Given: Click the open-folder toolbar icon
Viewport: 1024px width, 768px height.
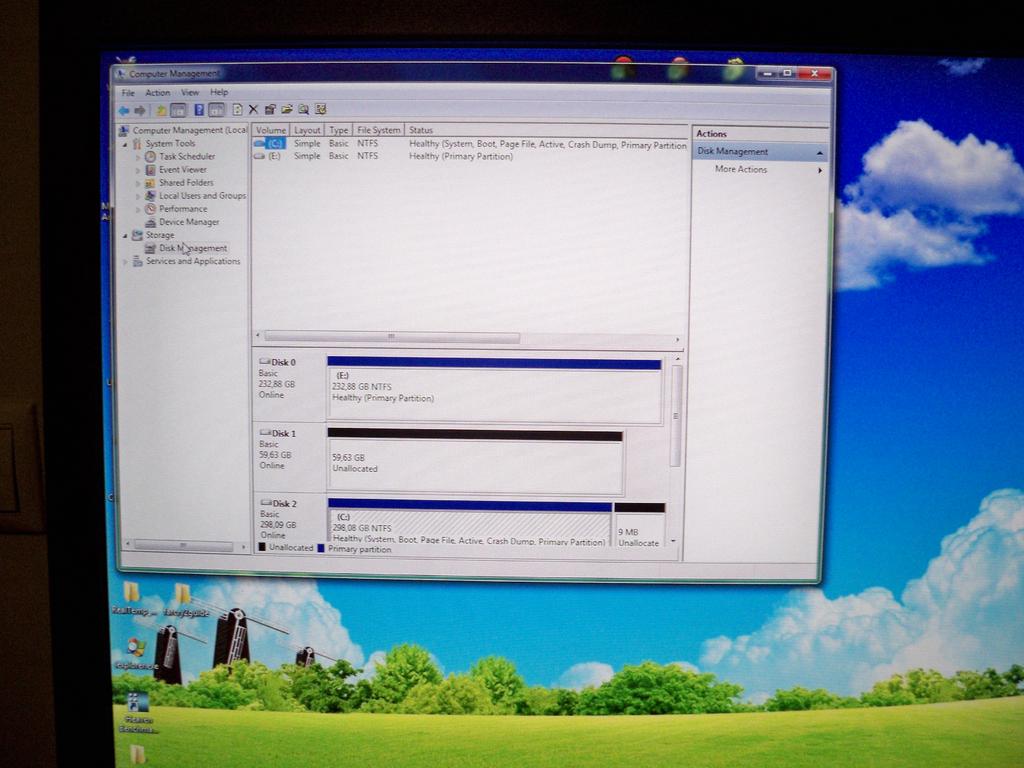Looking at the screenshot, I should pyautogui.click(x=287, y=109).
